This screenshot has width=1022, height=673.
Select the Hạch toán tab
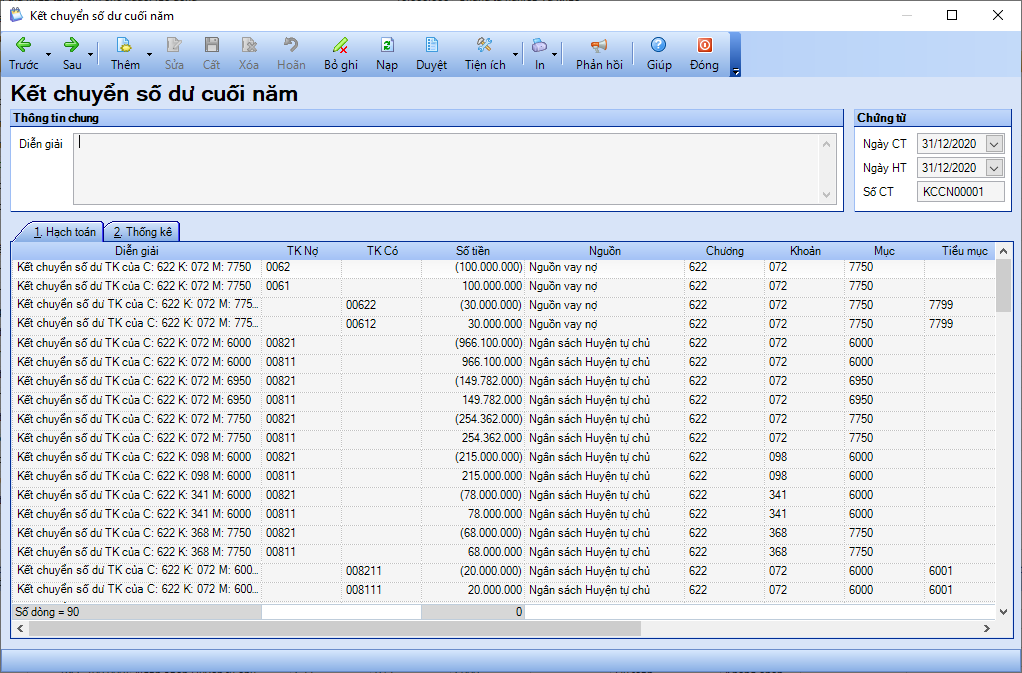64,232
